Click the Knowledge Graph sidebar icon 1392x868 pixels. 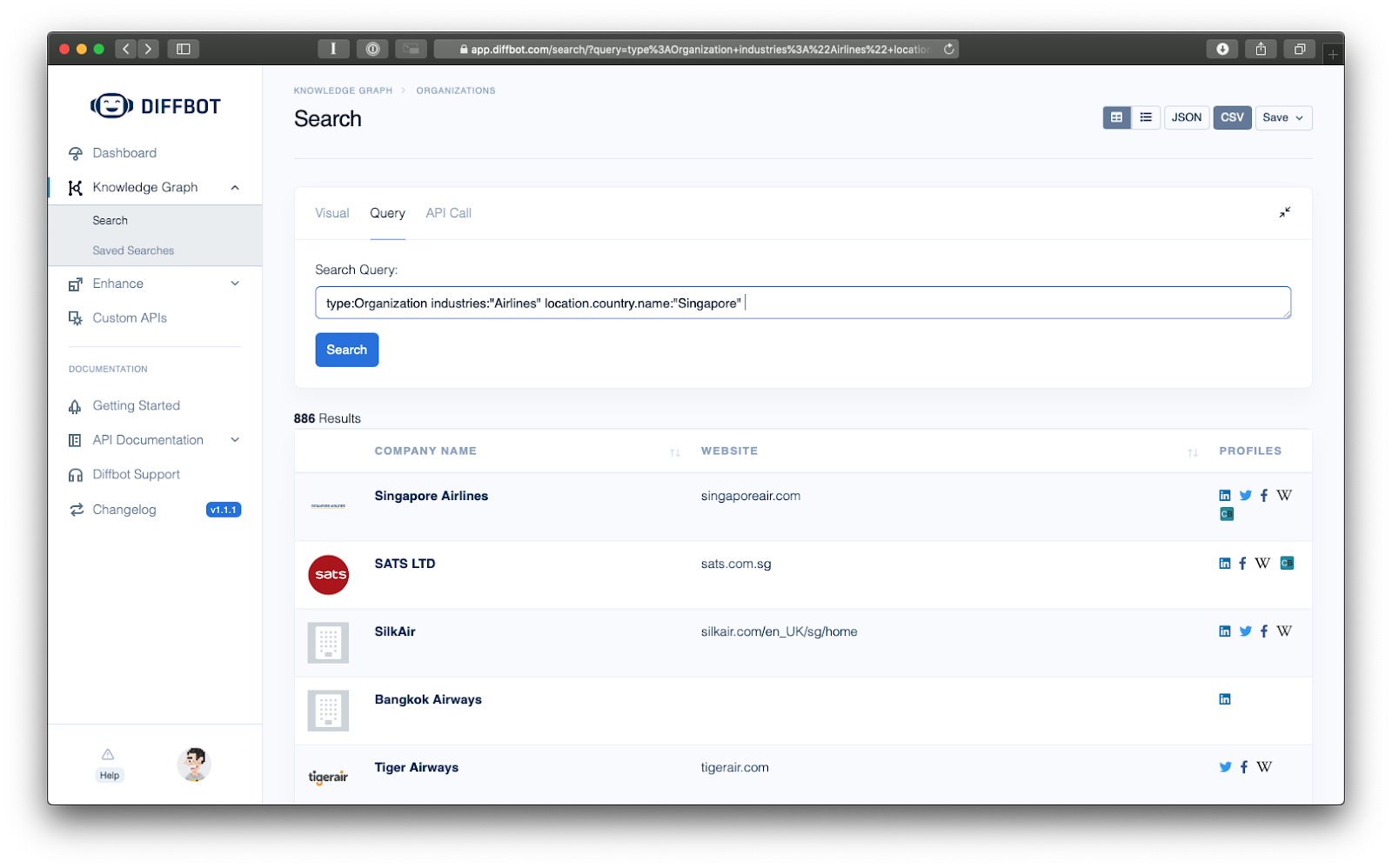coord(76,188)
